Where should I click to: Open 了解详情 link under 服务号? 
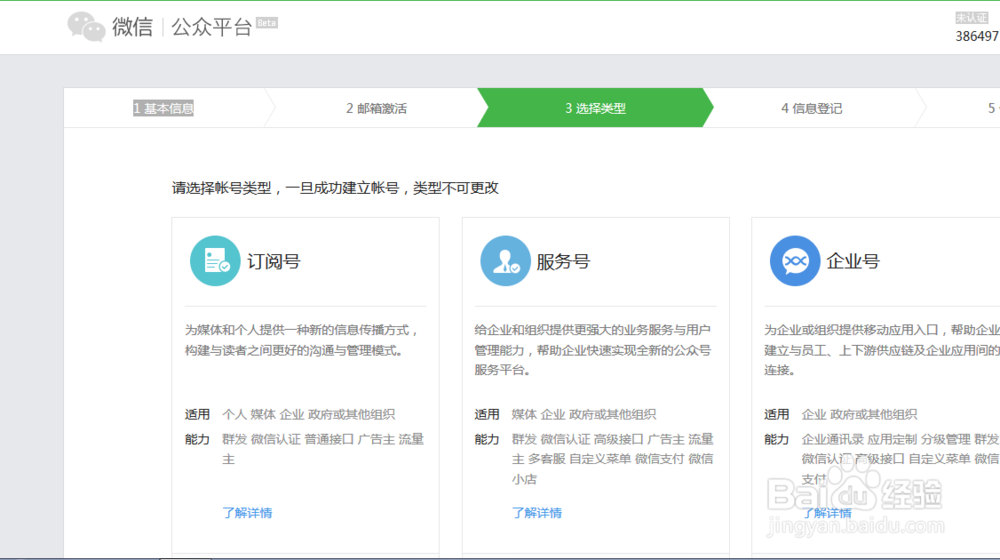point(537,513)
